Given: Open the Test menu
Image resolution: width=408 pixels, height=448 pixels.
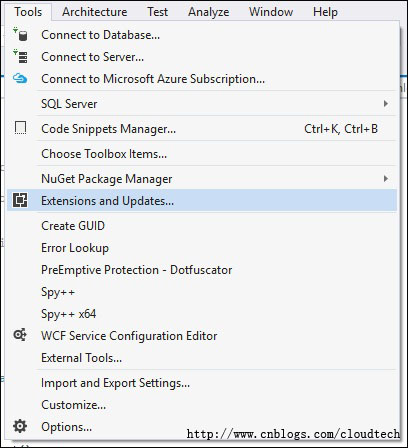Looking at the screenshot, I should (x=158, y=12).
